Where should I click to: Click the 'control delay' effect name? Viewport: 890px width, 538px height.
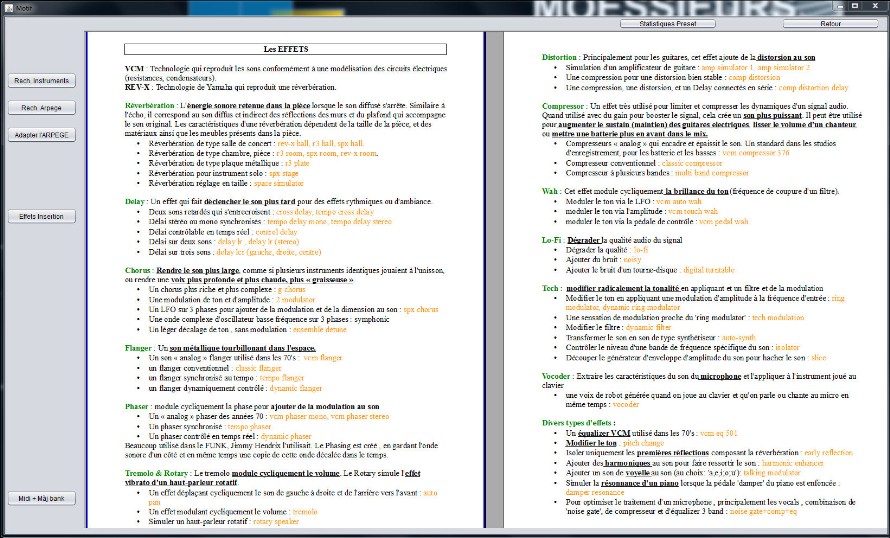(x=276, y=232)
